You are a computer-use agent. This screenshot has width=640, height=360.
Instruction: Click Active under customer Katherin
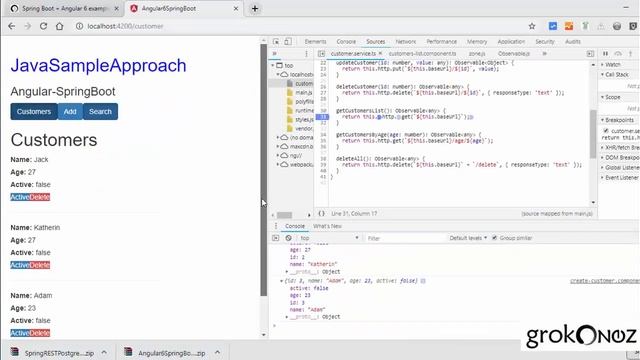[x=20, y=265]
